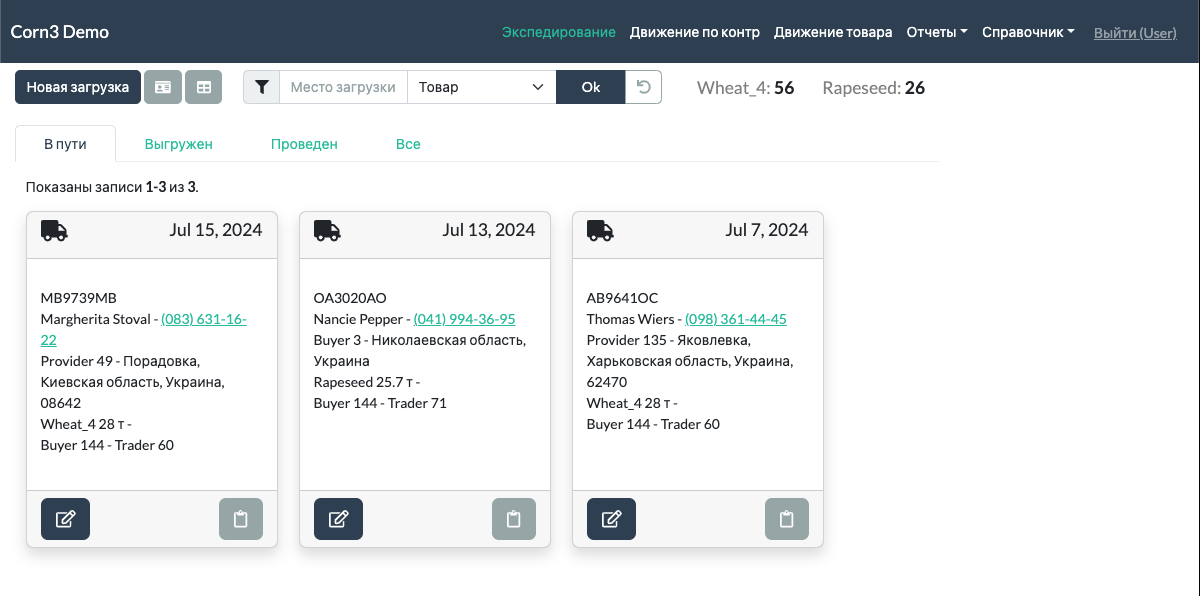The width and height of the screenshot is (1200, 596).
Task: Call Nancie Pepper's phone number link
Action: click(x=464, y=319)
